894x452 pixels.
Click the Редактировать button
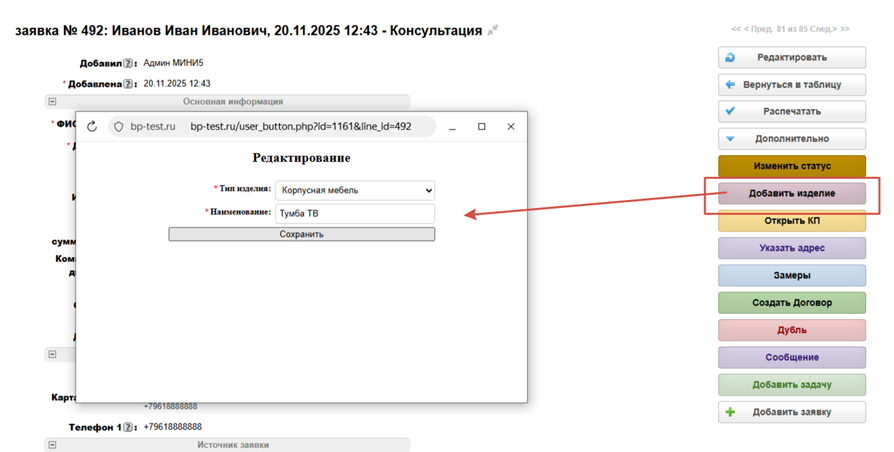tap(791, 58)
